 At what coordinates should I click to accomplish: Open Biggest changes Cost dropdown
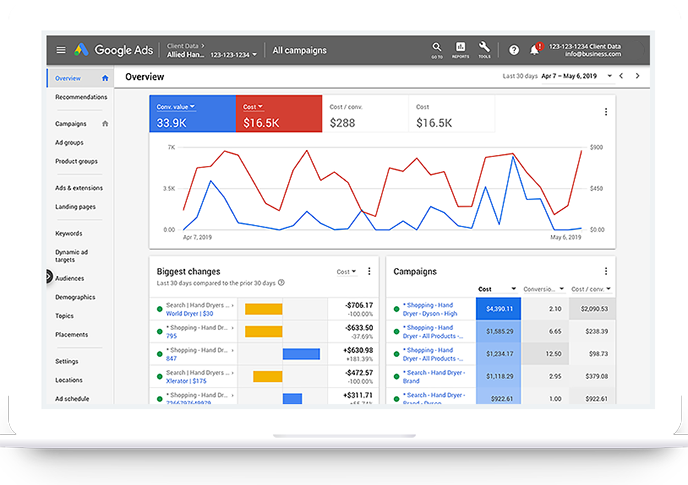click(x=346, y=272)
